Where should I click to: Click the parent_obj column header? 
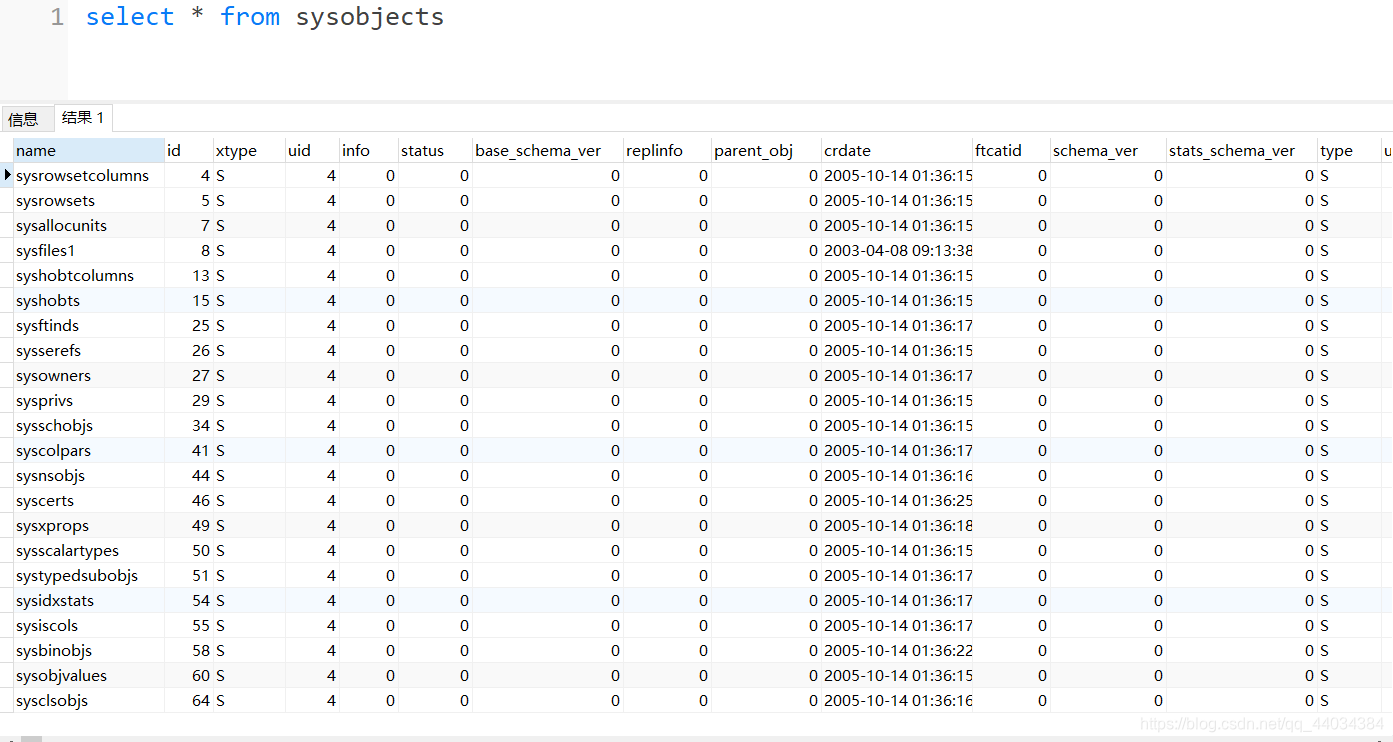[766, 150]
